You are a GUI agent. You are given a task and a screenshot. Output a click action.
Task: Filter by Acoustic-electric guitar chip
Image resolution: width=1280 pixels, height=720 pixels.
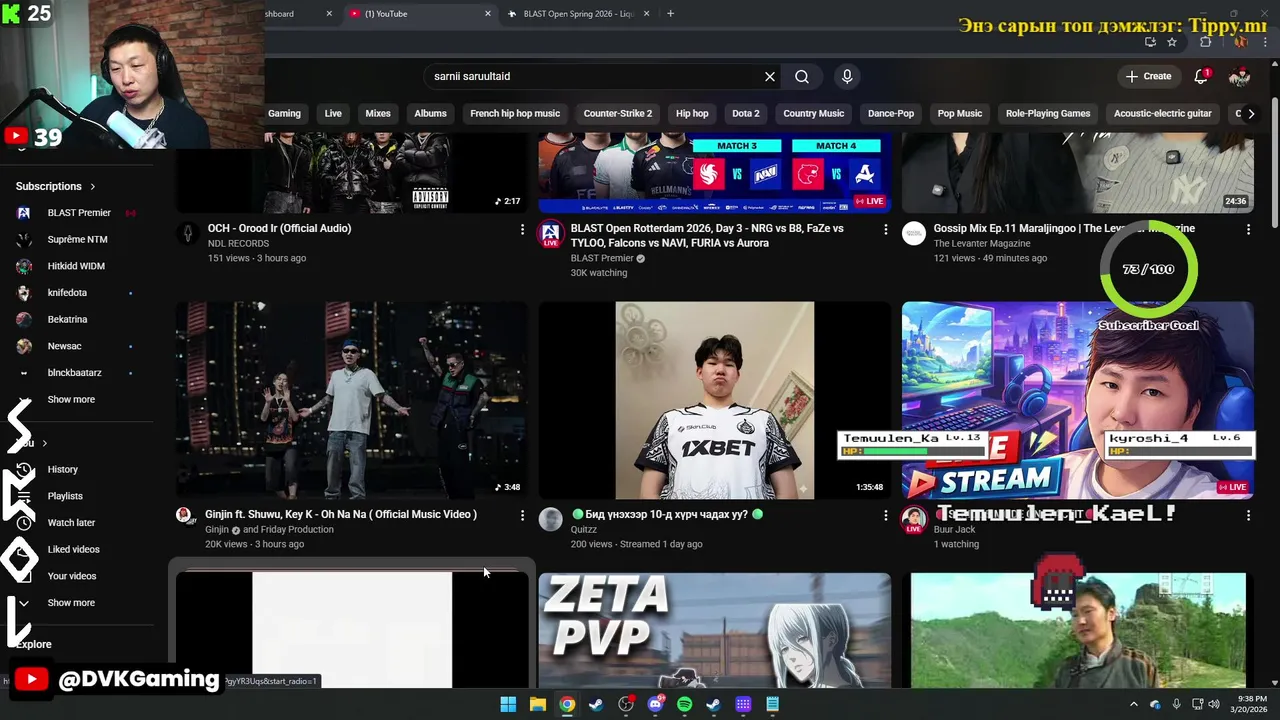pyautogui.click(x=1163, y=113)
